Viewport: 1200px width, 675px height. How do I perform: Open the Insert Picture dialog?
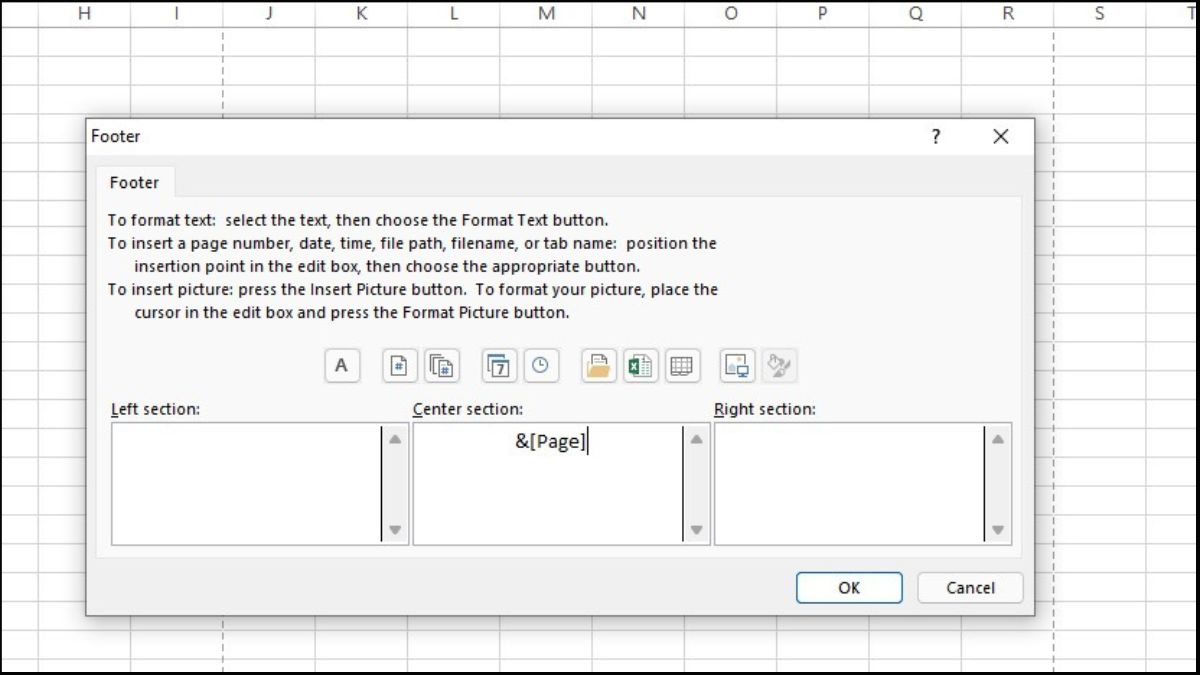pos(737,365)
